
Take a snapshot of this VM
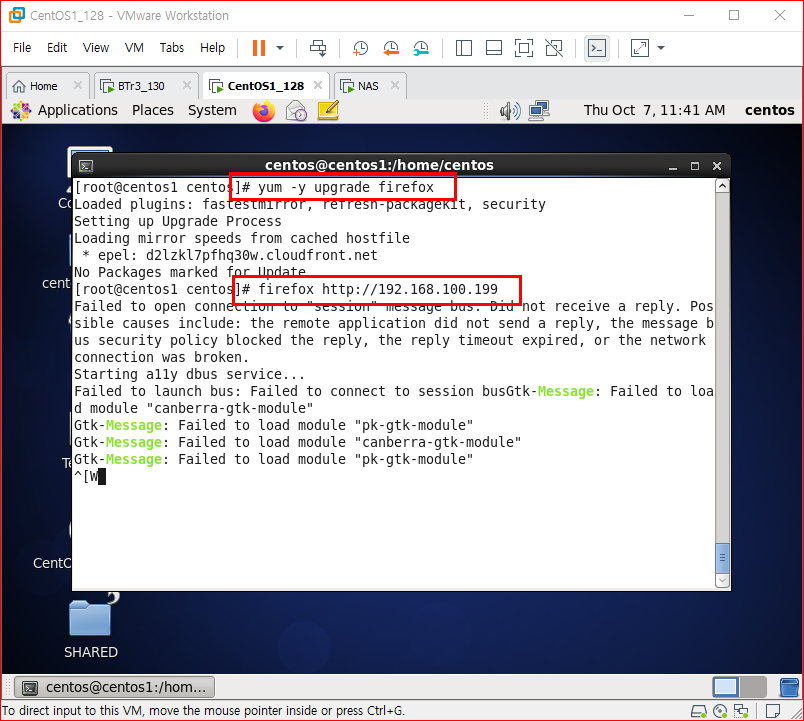click(x=360, y=48)
